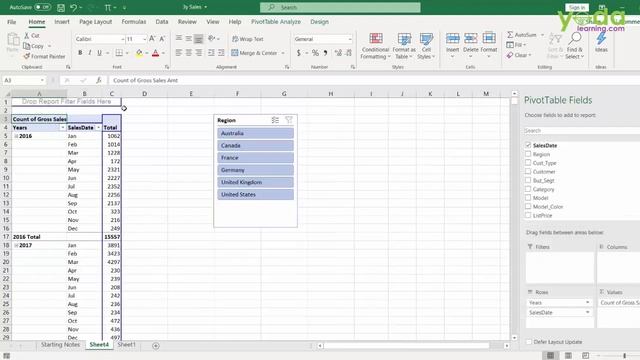Screen dimensions: 640x360
Task: Filter slicer by United Kingdom
Action: 256,182
